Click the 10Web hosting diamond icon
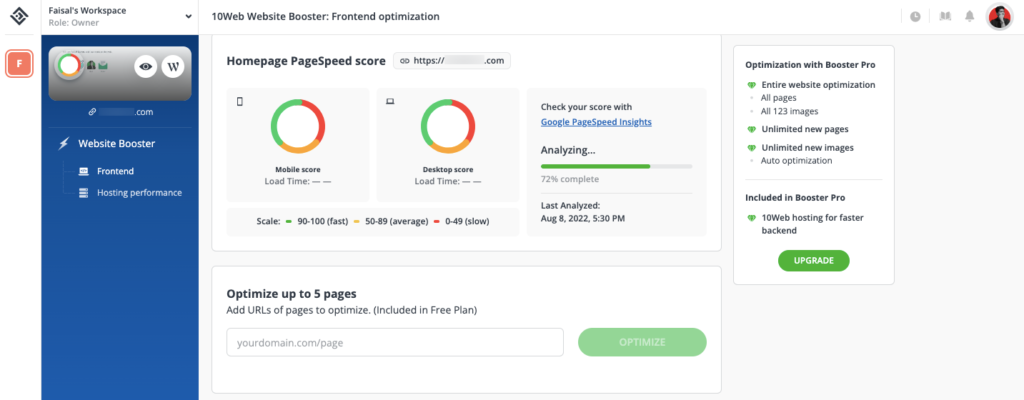1024x400 pixels. pos(752,218)
